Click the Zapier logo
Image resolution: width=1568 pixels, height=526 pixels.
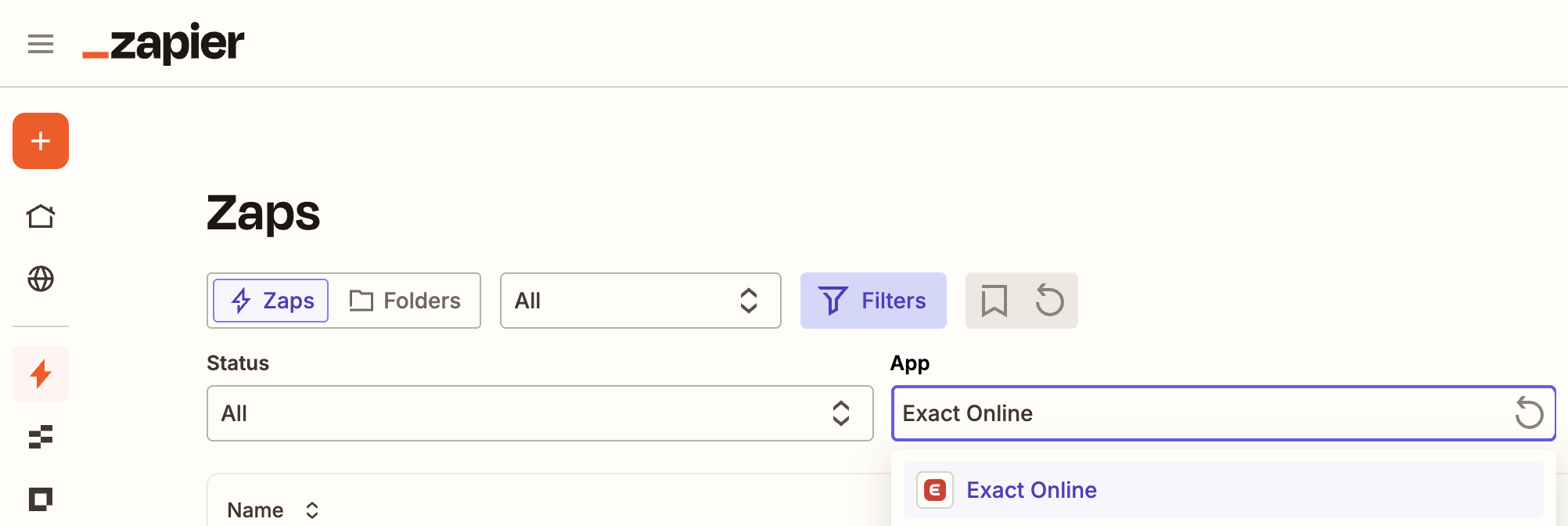tap(164, 44)
